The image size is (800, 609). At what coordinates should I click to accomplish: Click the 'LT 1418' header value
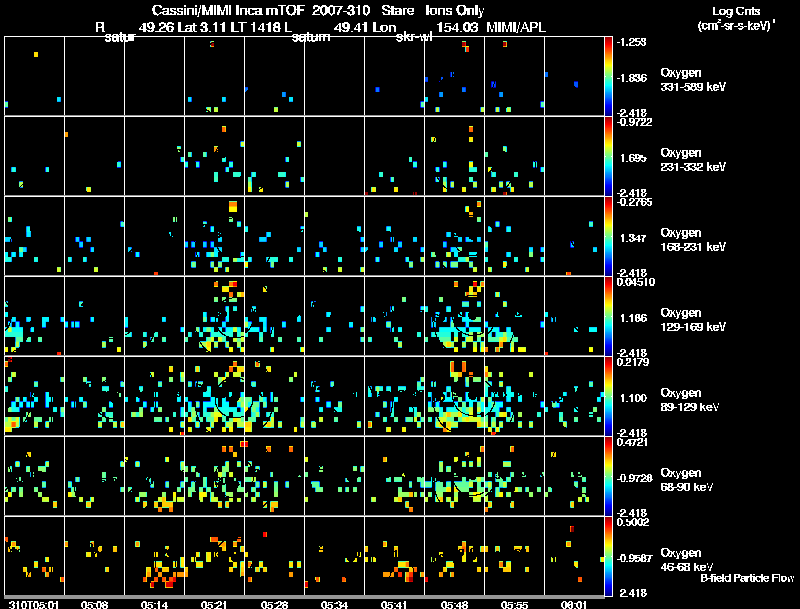257,28
